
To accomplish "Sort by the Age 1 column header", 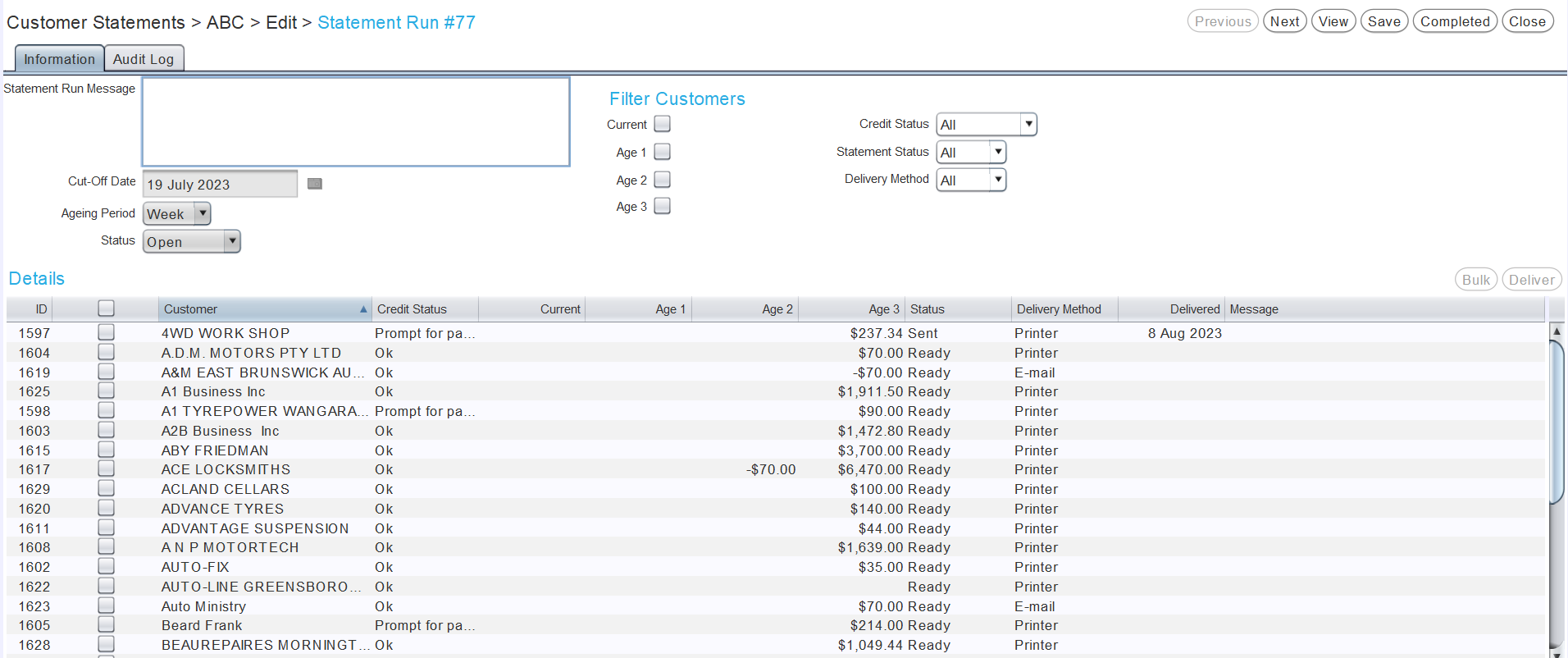I will click(x=638, y=309).
